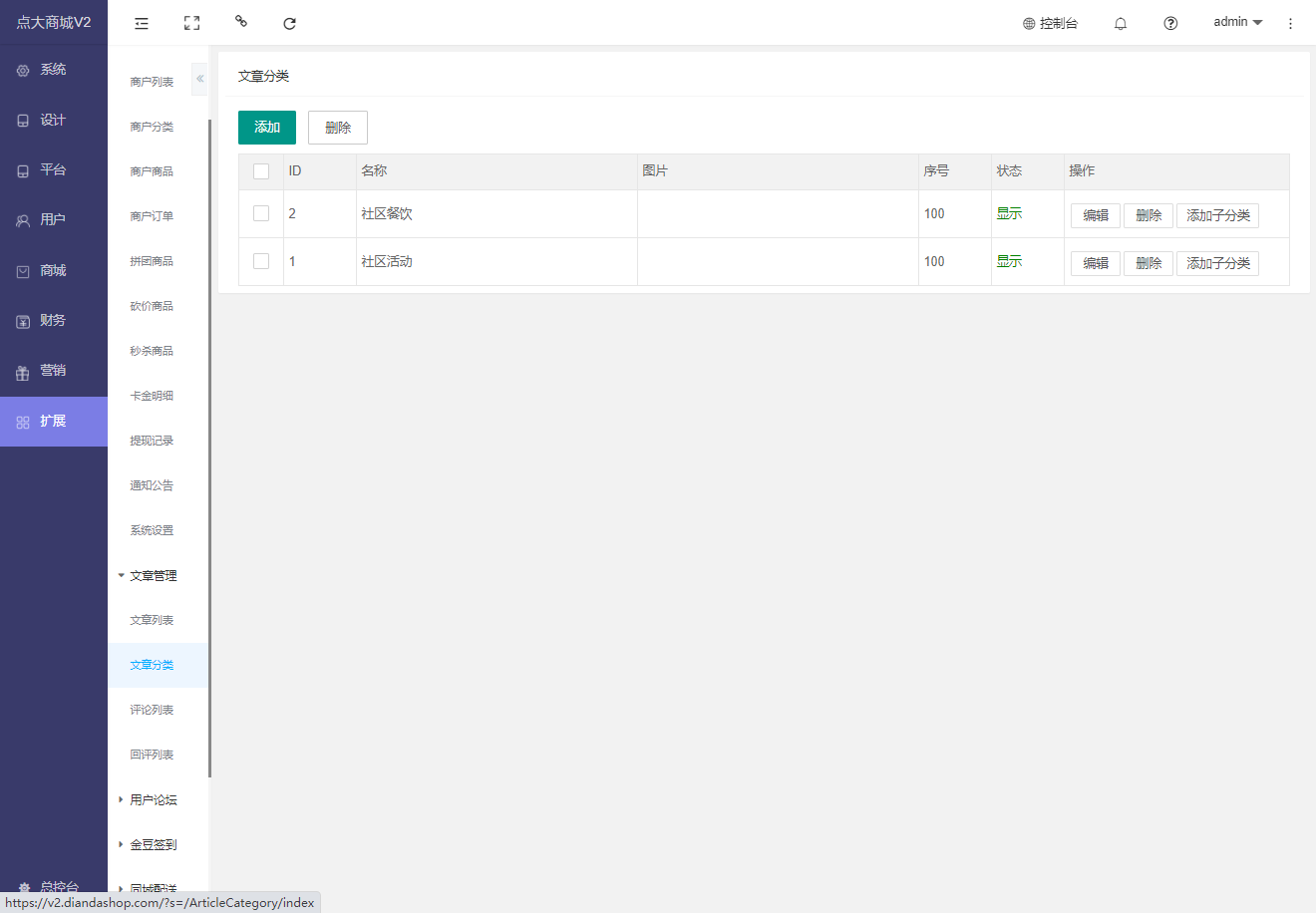Image resolution: width=1316 pixels, height=913 pixels.
Task: Click the 系统 gear icon
Action: click(23, 71)
